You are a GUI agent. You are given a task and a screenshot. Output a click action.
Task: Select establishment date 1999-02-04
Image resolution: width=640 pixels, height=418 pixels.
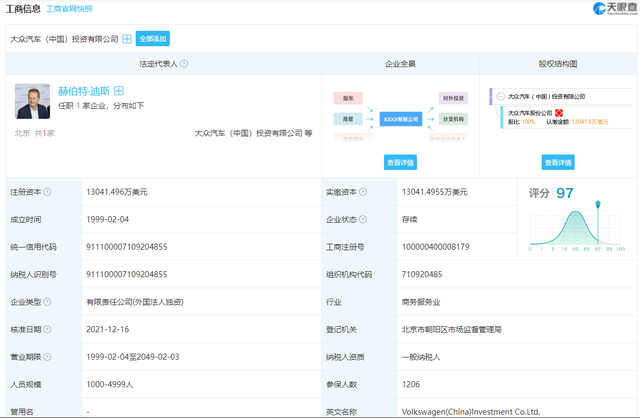coord(107,219)
